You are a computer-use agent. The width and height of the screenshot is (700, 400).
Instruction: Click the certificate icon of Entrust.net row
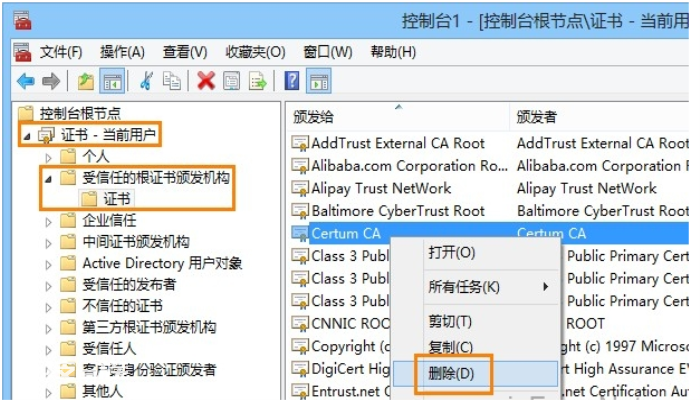pos(300,391)
